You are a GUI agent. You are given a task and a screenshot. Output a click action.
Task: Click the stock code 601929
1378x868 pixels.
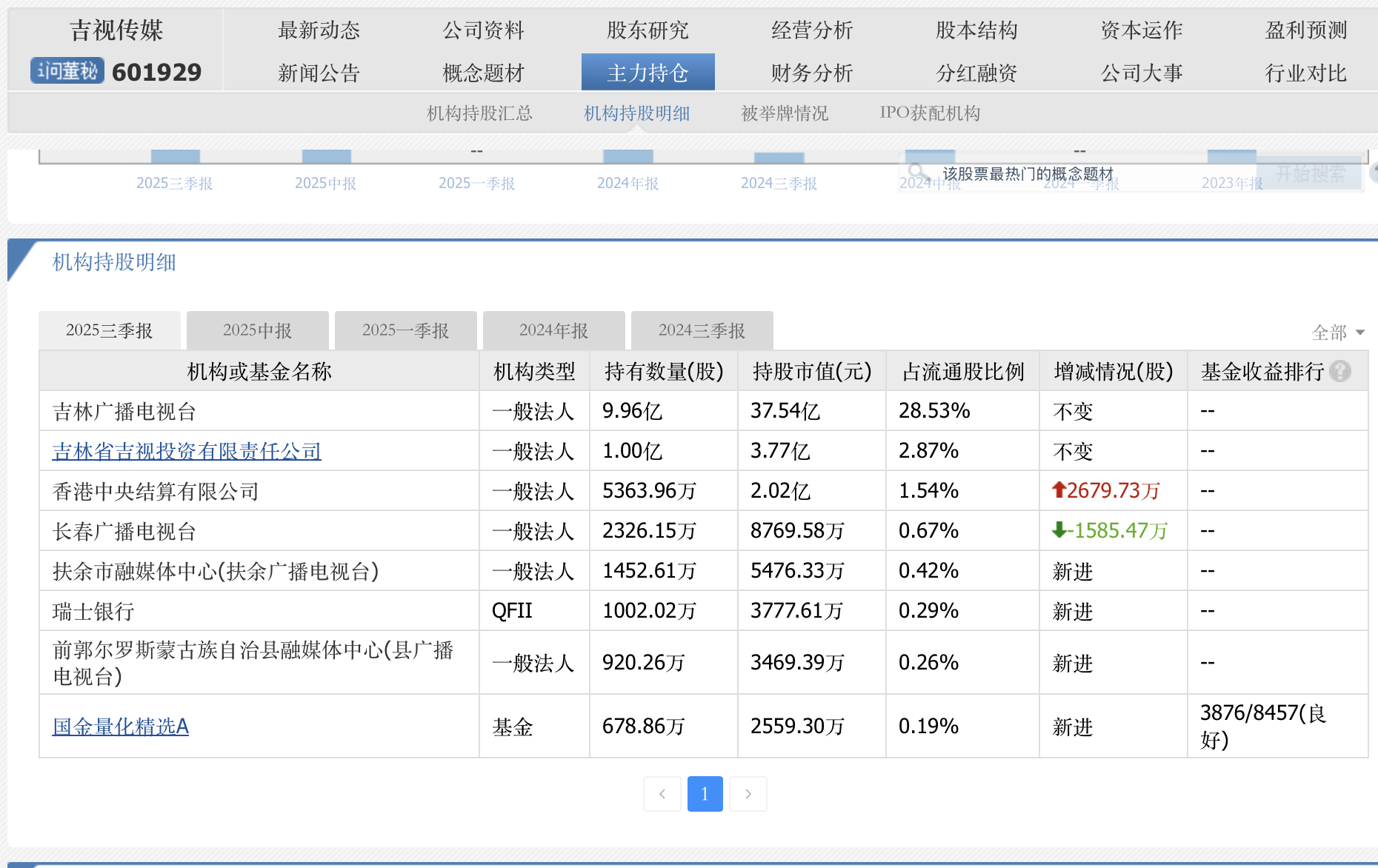157,72
